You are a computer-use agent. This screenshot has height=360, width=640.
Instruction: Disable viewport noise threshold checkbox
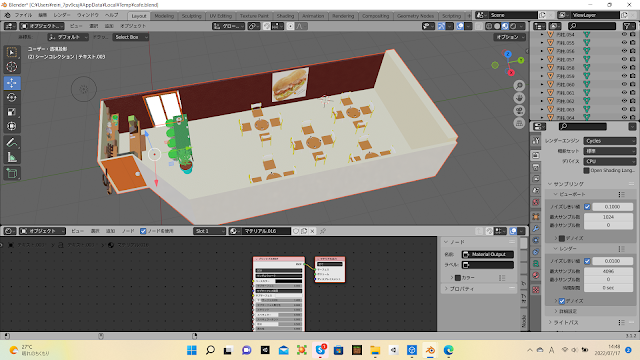coord(587,207)
